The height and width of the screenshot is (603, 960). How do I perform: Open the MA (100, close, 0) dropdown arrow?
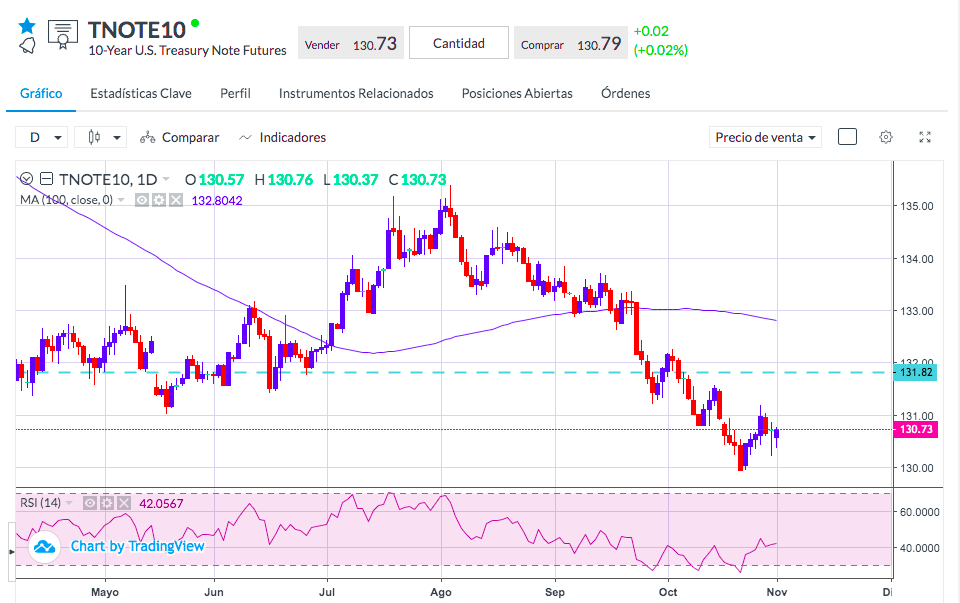[121, 200]
